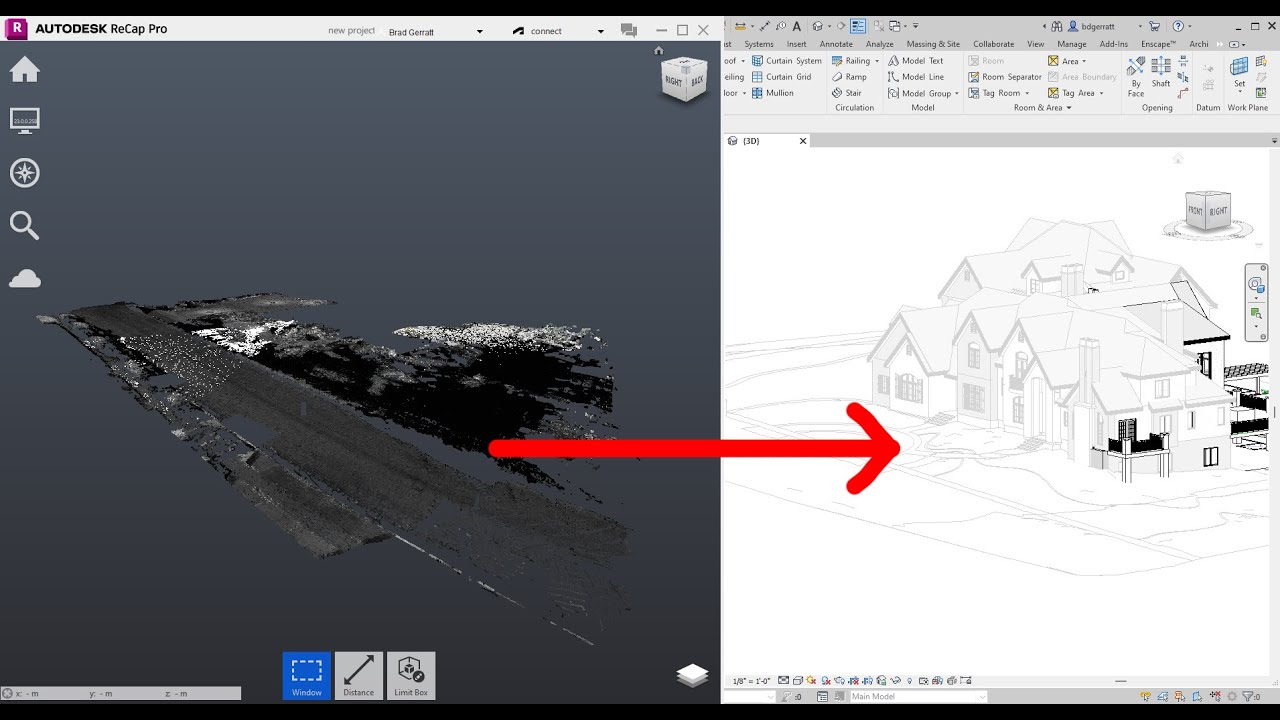This screenshot has height=720, width=1280.
Task: Toggle the Select Links status bar icon
Action: 1146,697
